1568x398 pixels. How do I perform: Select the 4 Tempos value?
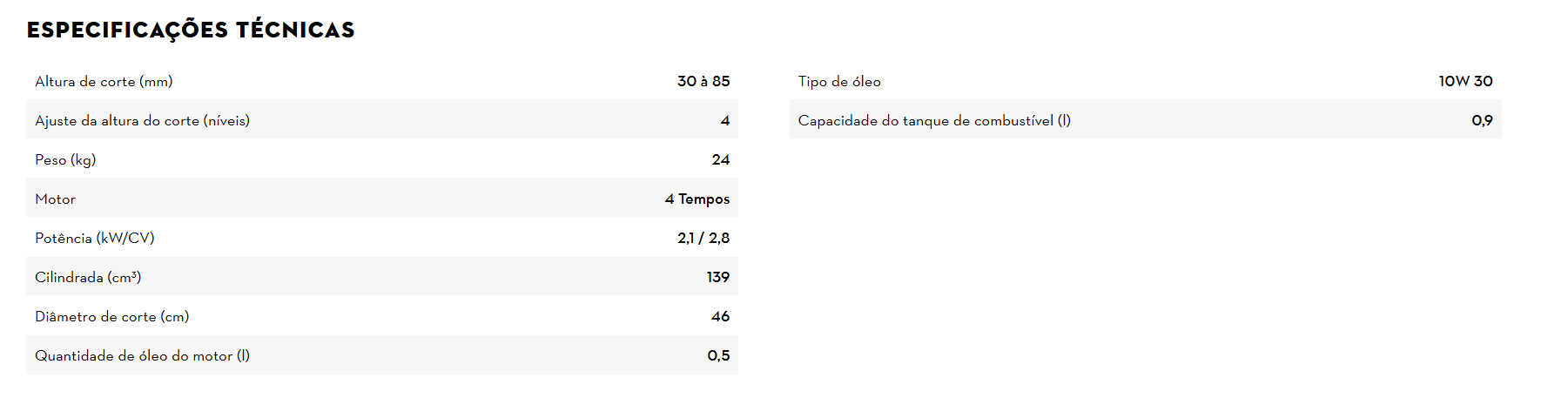pos(697,199)
